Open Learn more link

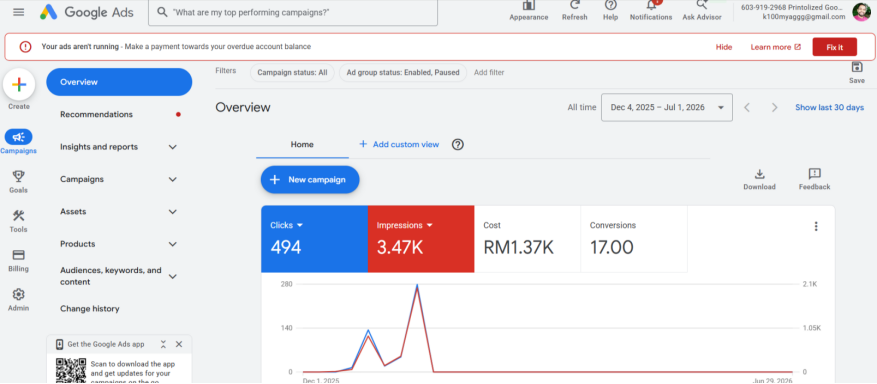pyautogui.click(x=775, y=47)
